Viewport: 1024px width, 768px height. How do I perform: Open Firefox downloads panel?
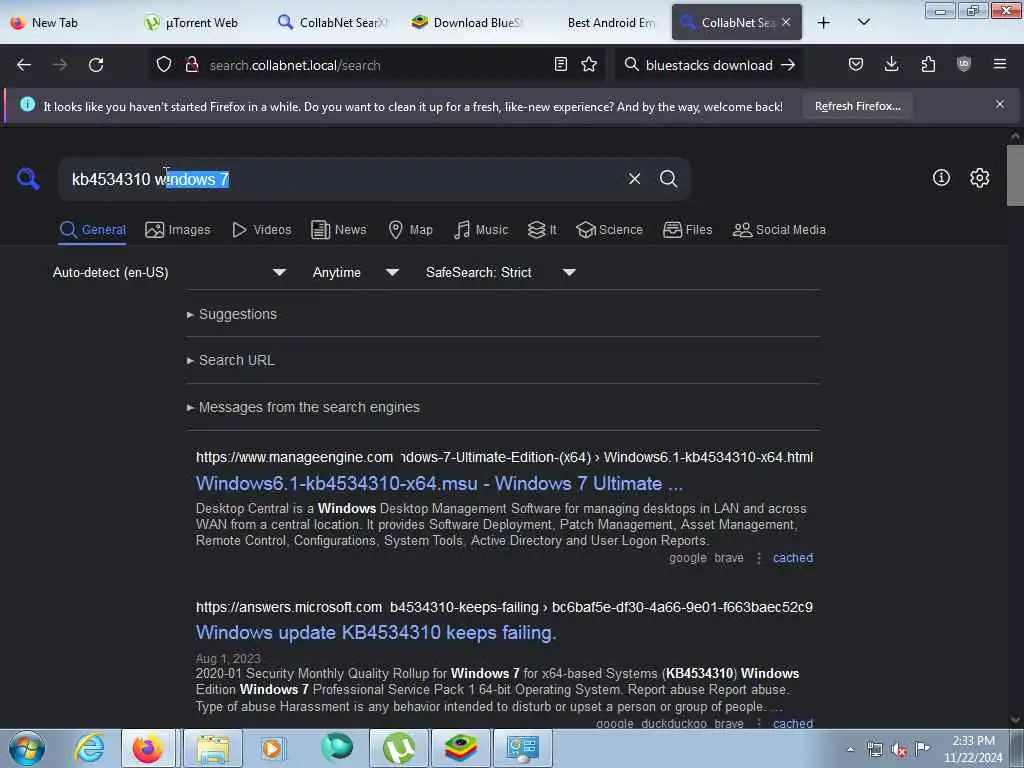(x=891, y=64)
